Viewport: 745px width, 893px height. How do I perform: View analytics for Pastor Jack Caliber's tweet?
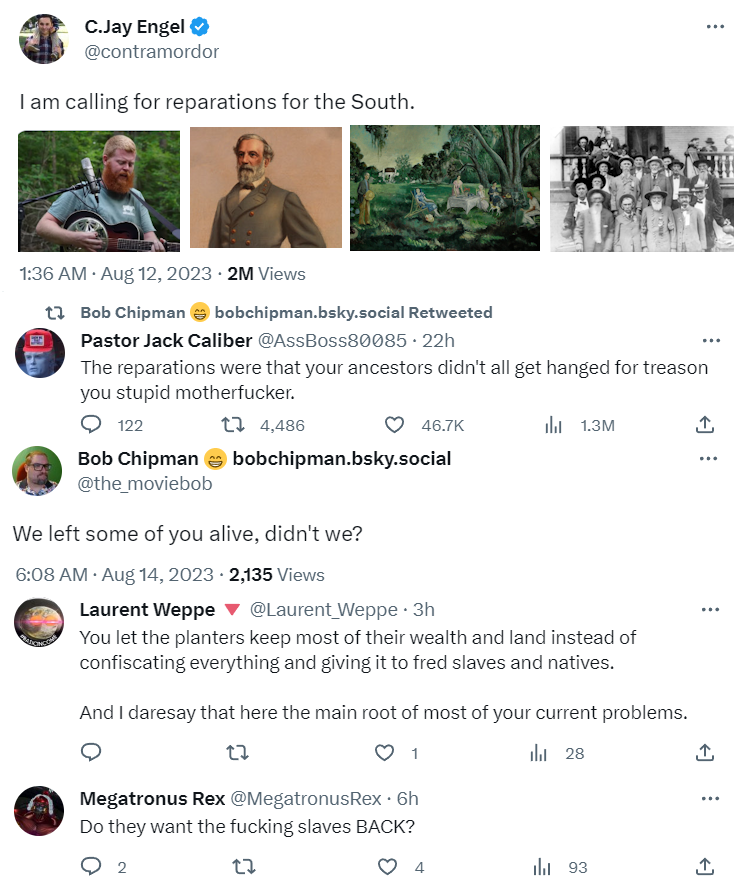tap(552, 425)
